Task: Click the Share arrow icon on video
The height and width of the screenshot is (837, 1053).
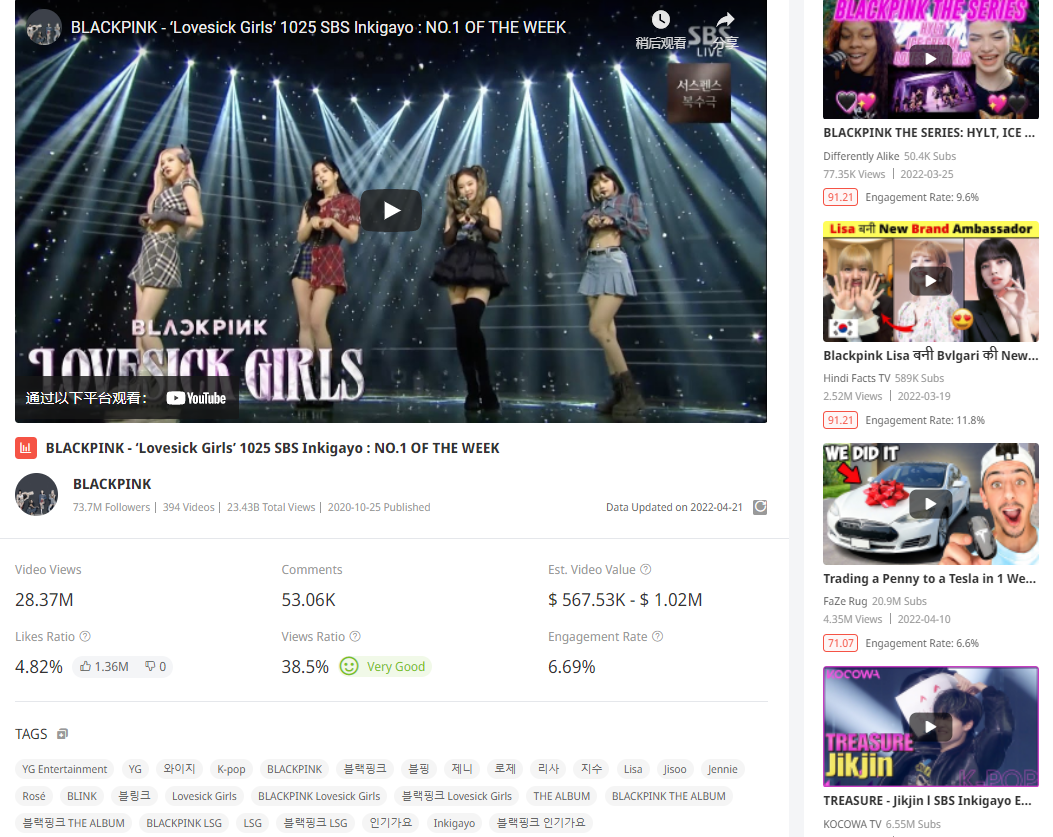Action: (725, 20)
